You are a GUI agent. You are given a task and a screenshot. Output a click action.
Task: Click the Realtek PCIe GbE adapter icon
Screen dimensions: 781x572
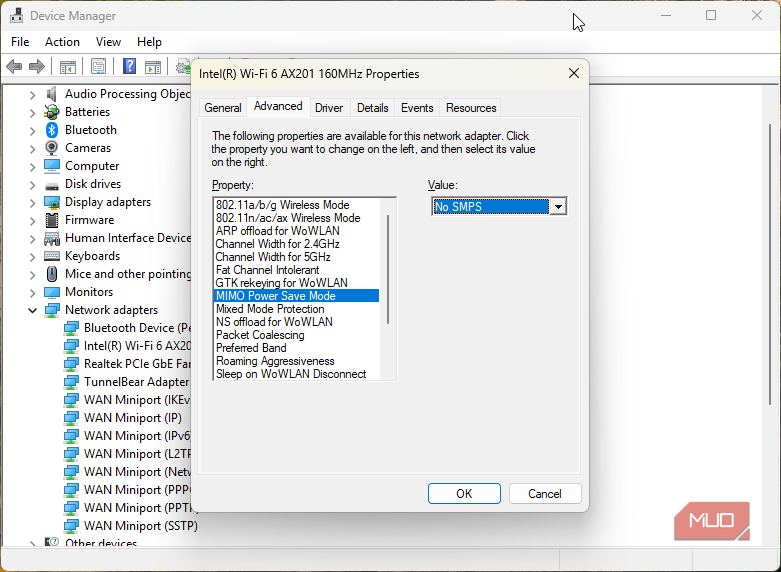71,364
